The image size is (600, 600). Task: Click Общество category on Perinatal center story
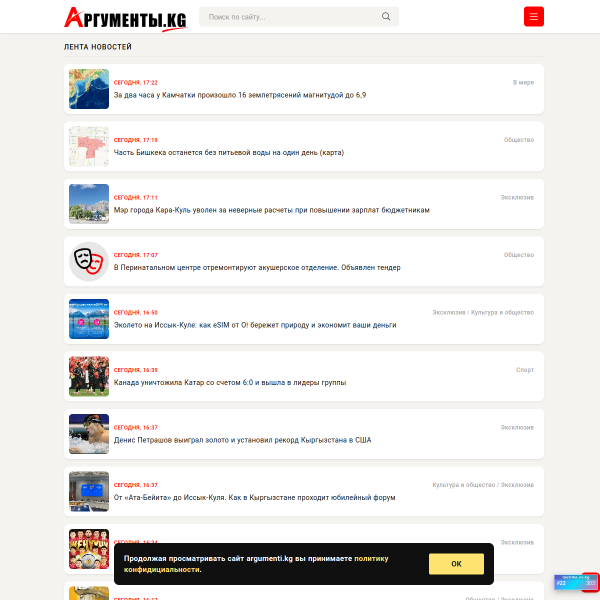pos(518,255)
